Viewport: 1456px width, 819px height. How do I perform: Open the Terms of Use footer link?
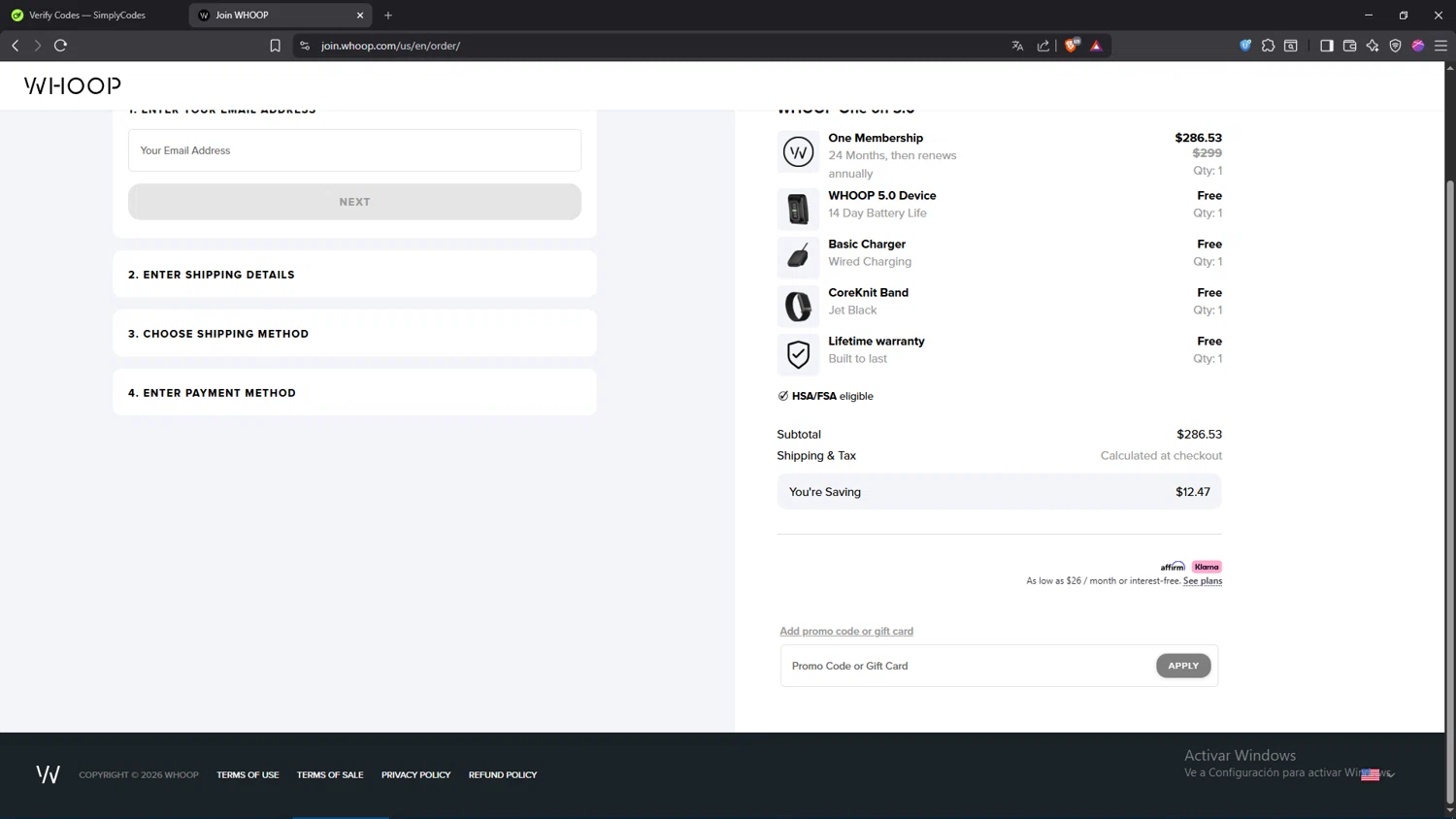[x=248, y=775]
